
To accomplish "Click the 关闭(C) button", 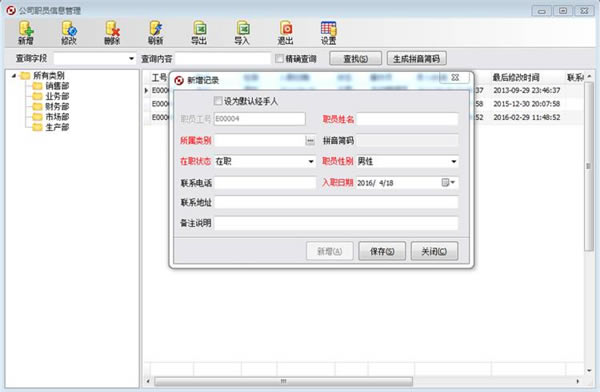I will point(434,251).
